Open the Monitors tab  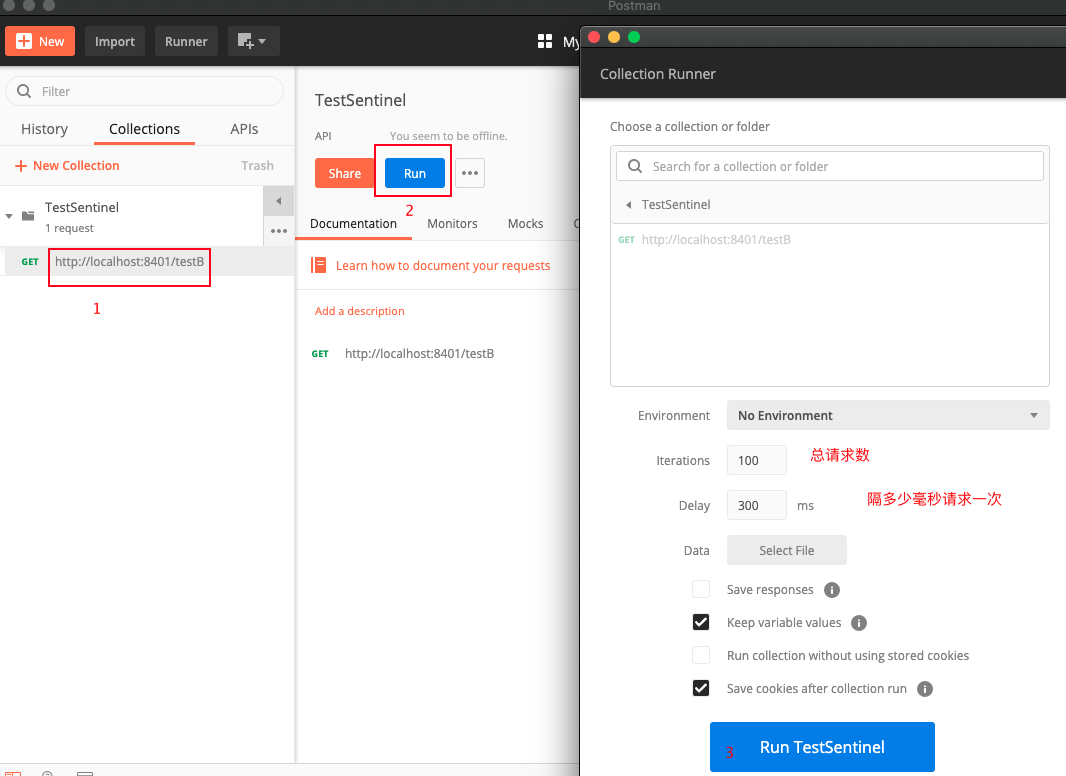click(x=452, y=224)
